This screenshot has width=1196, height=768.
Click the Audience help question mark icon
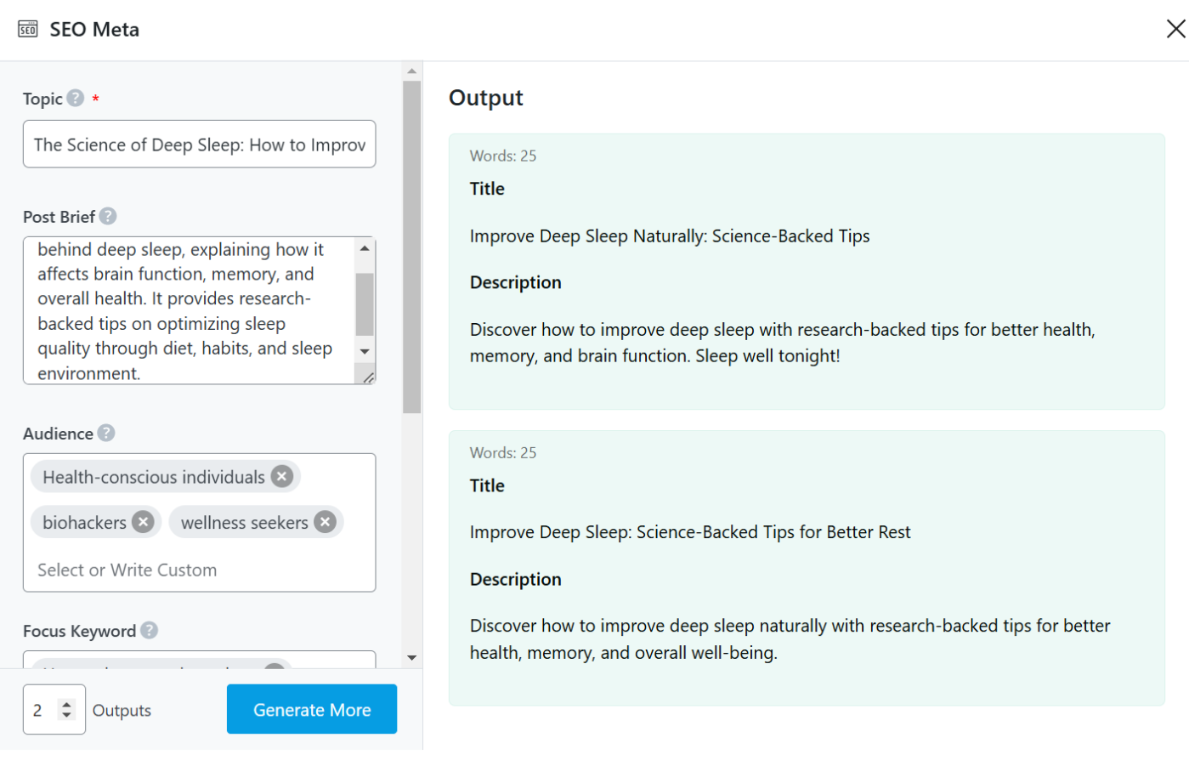pos(106,433)
